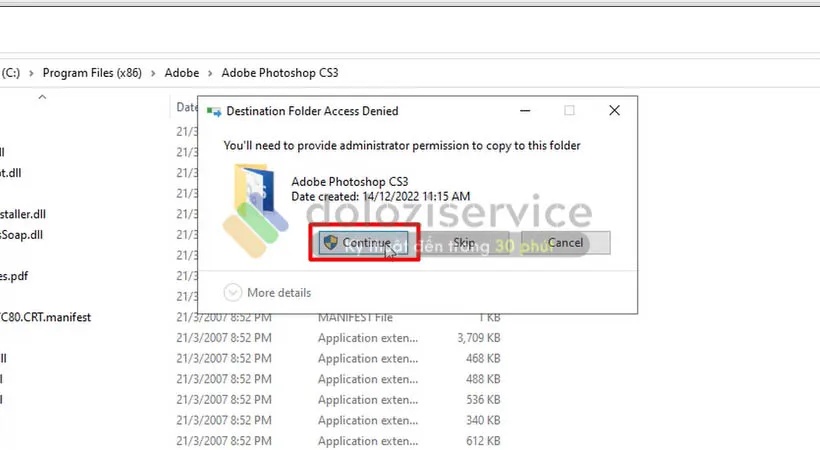Click the date cell in the 468 KB row
The width and height of the screenshot is (820, 450).
tap(224, 358)
